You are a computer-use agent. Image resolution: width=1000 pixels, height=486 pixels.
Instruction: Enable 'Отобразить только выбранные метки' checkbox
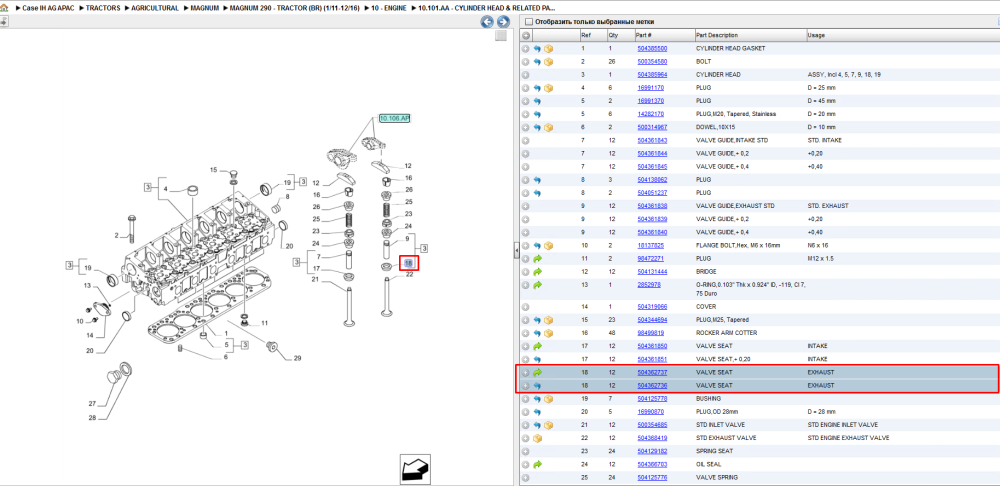click(528, 22)
